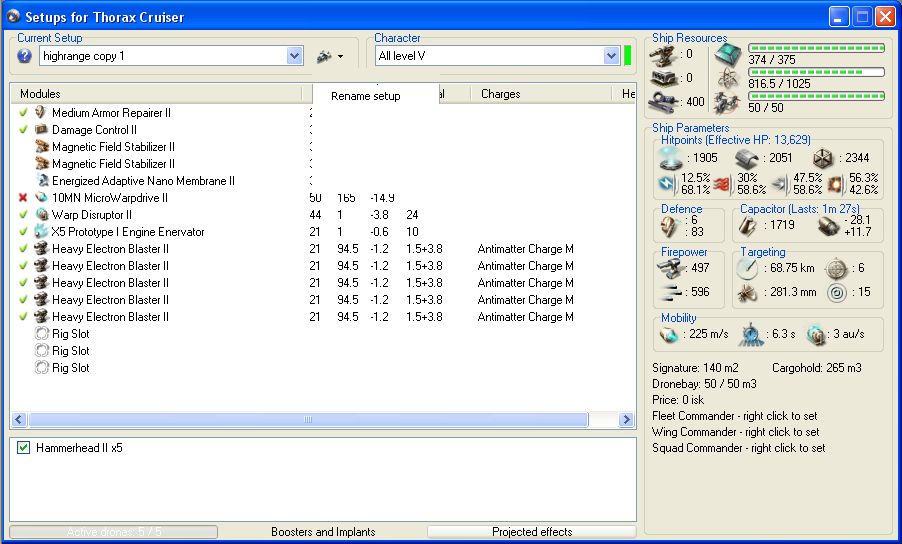902x544 pixels.
Task: Click the warp speed icon
Action: tap(816, 334)
